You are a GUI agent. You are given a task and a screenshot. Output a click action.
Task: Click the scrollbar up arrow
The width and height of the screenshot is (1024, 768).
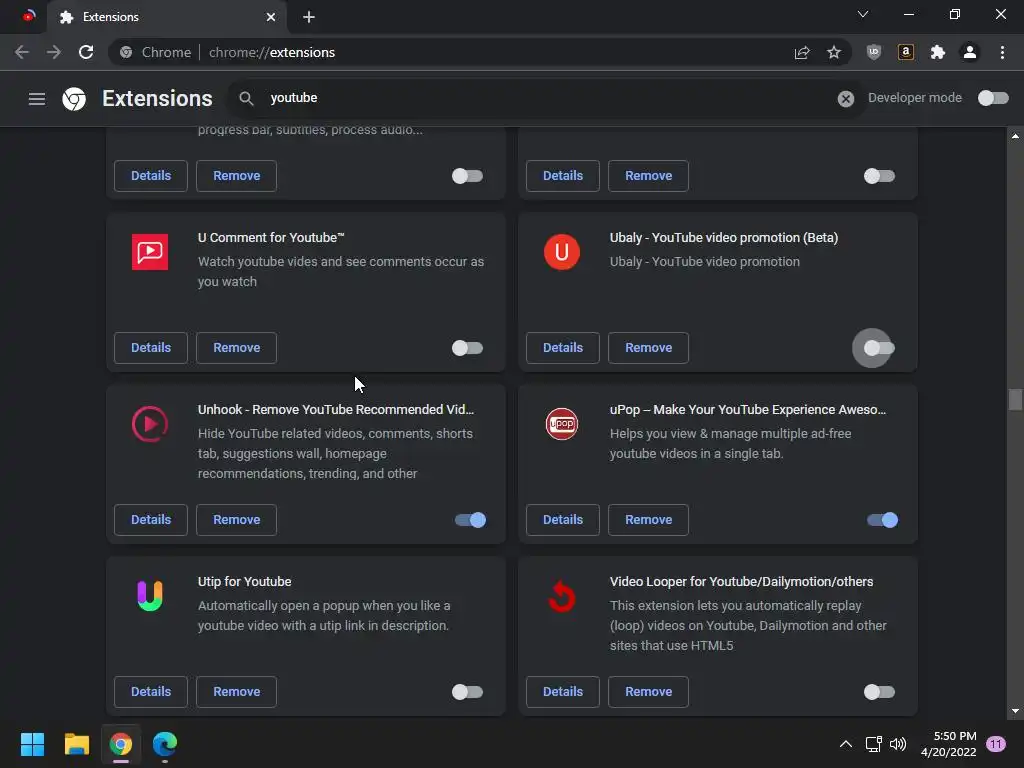(1015, 136)
